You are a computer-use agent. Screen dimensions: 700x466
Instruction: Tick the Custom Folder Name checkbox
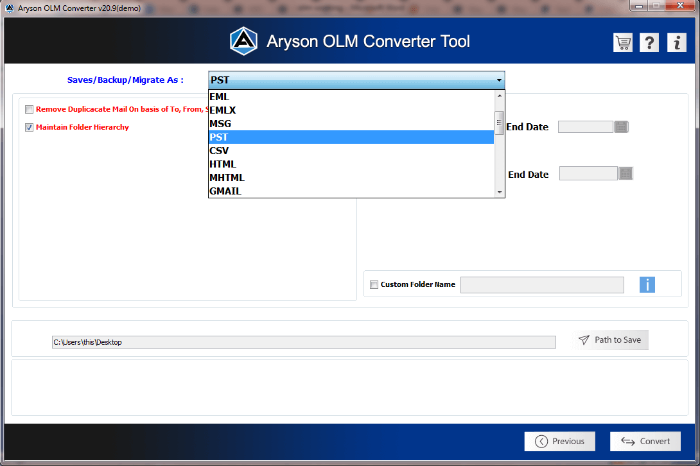click(x=374, y=284)
